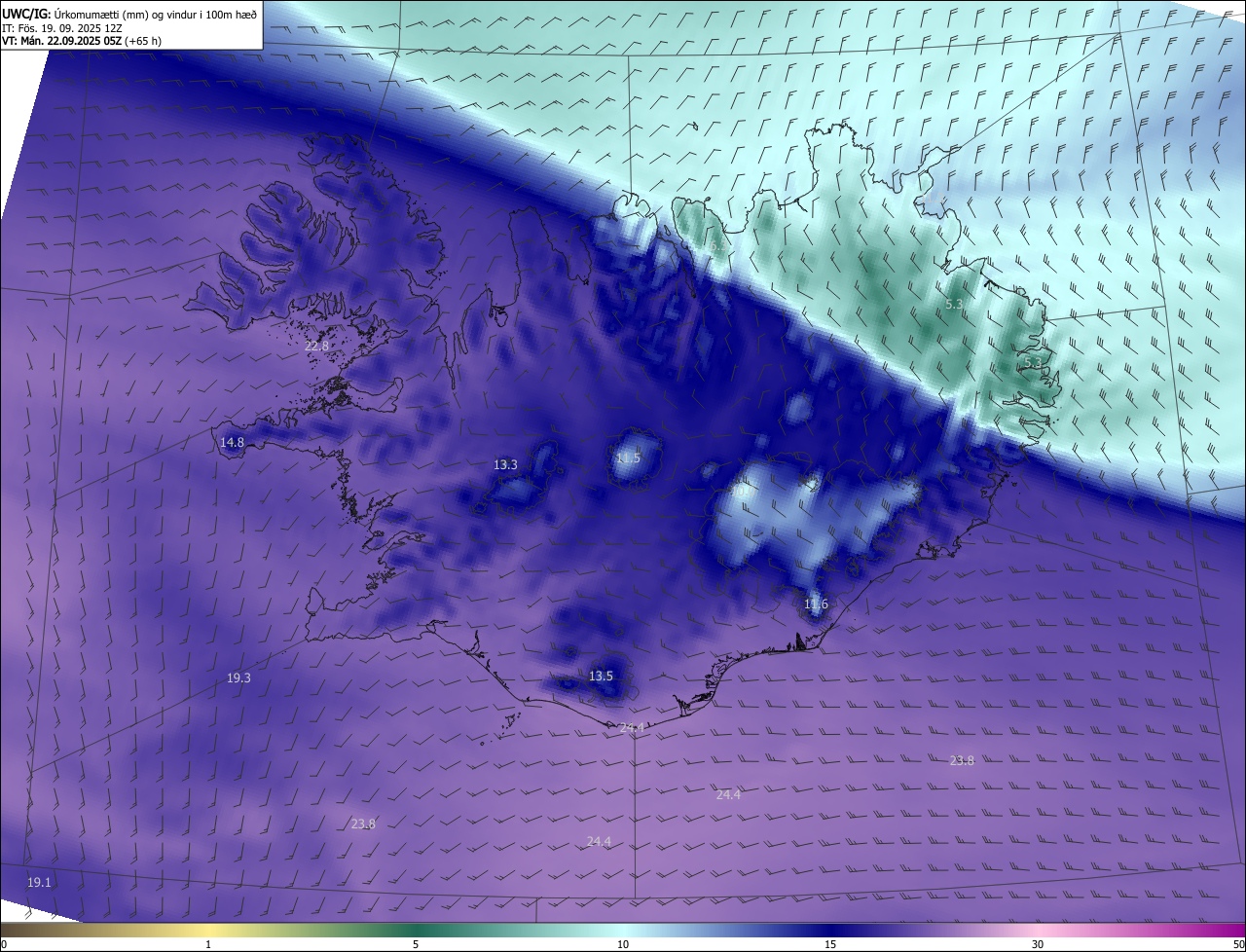The width and height of the screenshot is (1246, 952).
Task: Click the '0' tick label on the color scale
Action: (4, 944)
